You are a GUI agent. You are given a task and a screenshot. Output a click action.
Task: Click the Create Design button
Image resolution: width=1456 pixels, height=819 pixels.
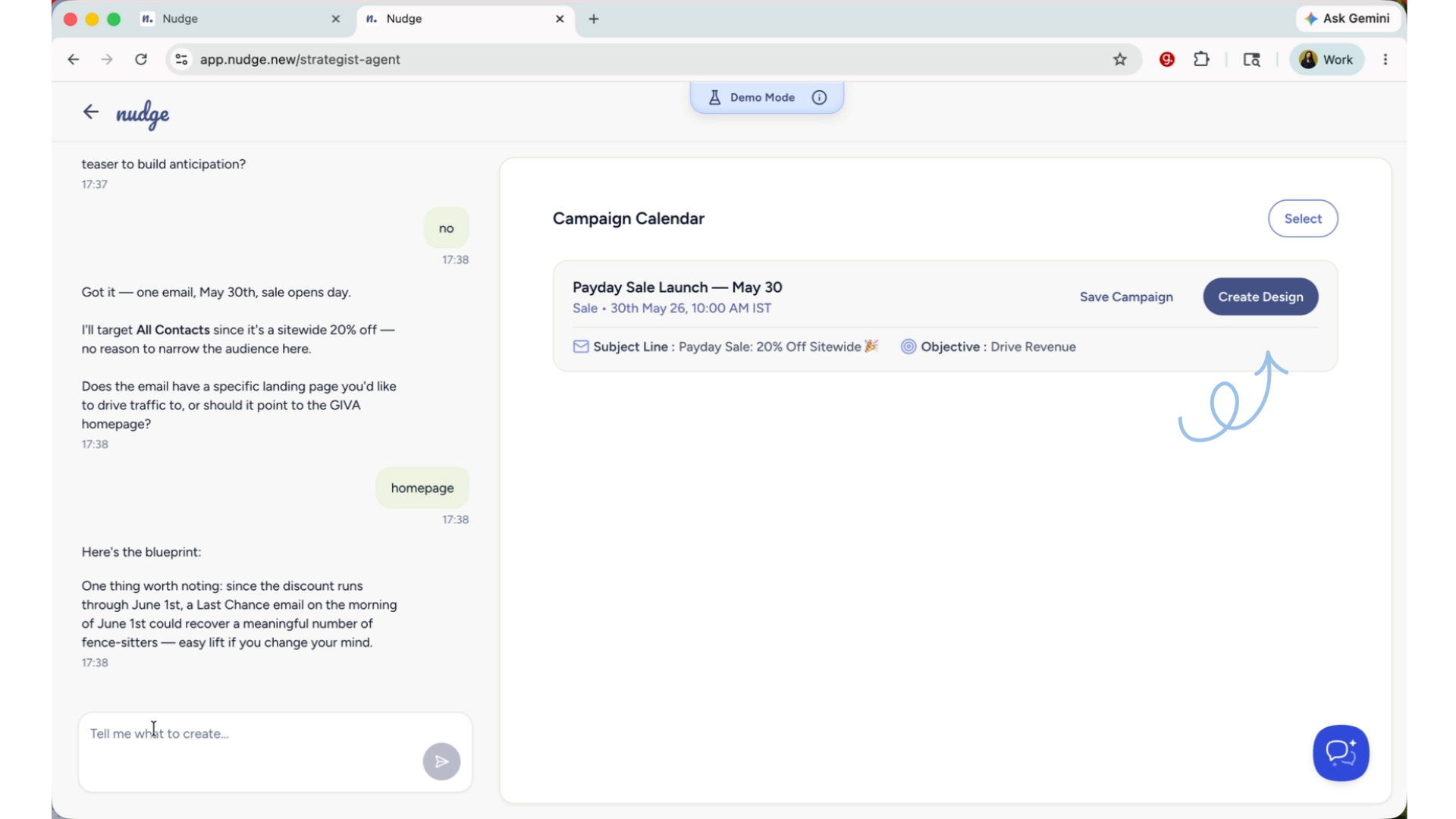(1260, 297)
